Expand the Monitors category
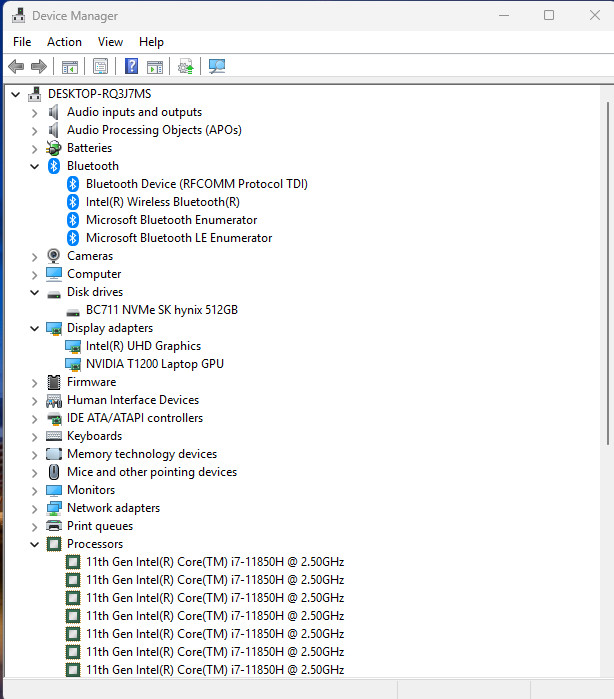The image size is (614, 699). tap(34, 491)
